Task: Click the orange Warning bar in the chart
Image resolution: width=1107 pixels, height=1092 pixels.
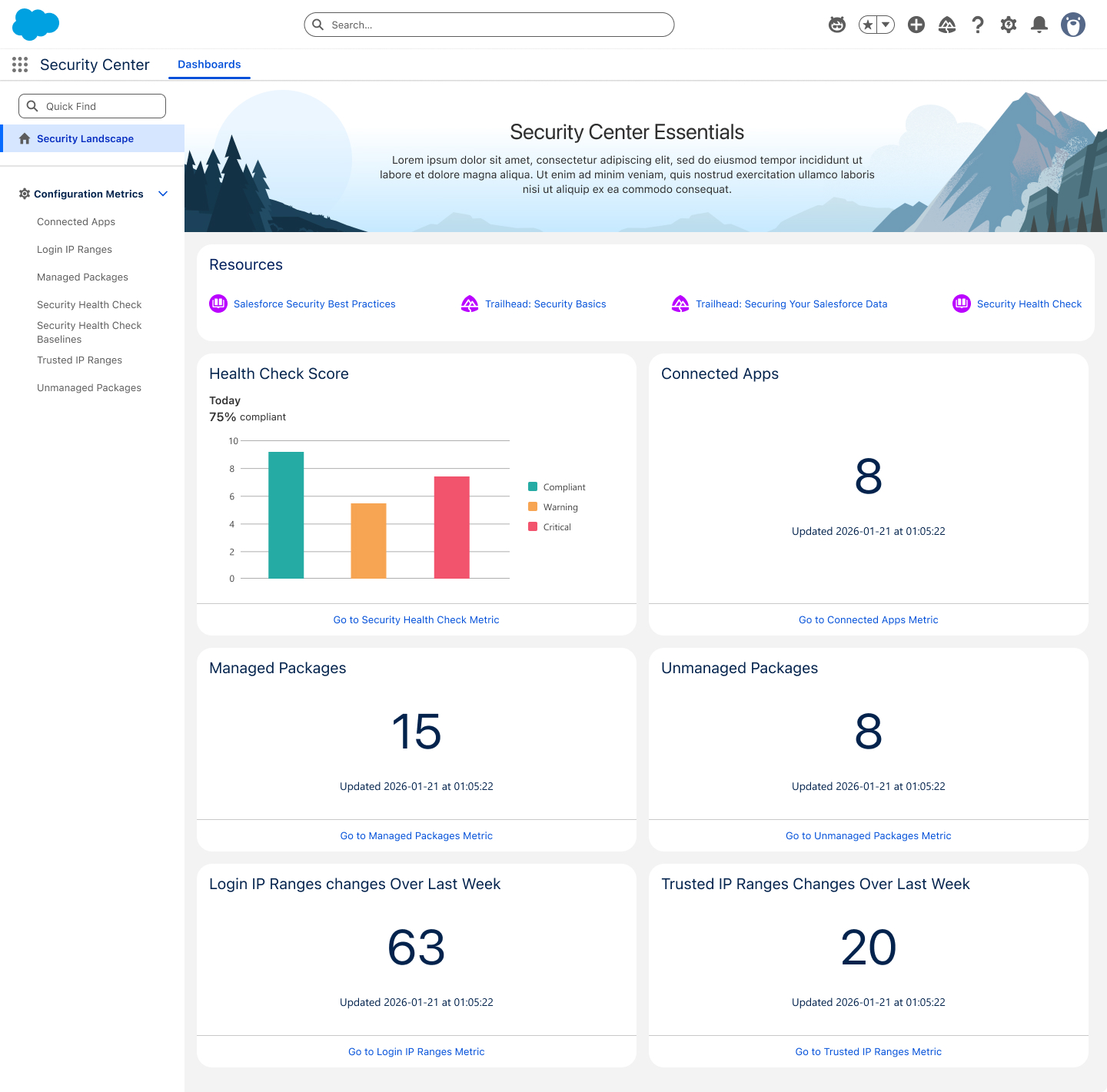Action: [x=369, y=541]
